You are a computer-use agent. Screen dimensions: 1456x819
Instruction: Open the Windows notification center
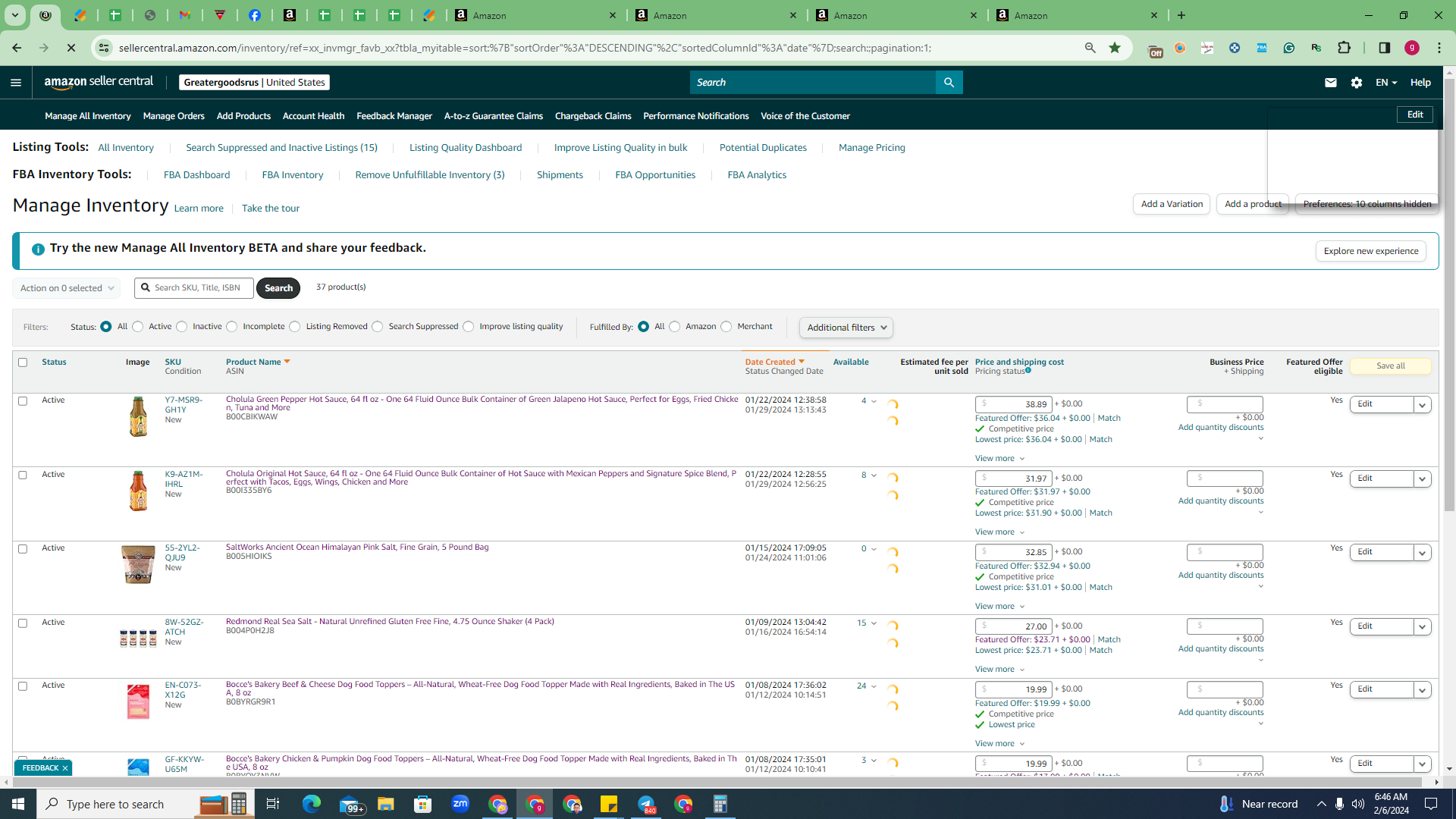(1432, 804)
